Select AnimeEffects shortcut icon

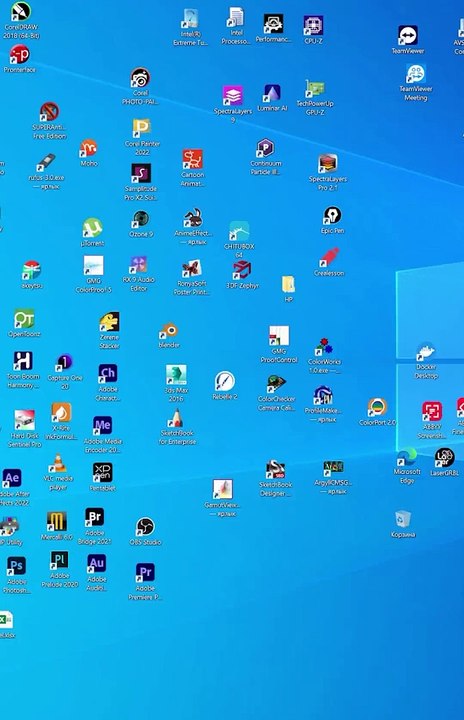click(x=193, y=219)
